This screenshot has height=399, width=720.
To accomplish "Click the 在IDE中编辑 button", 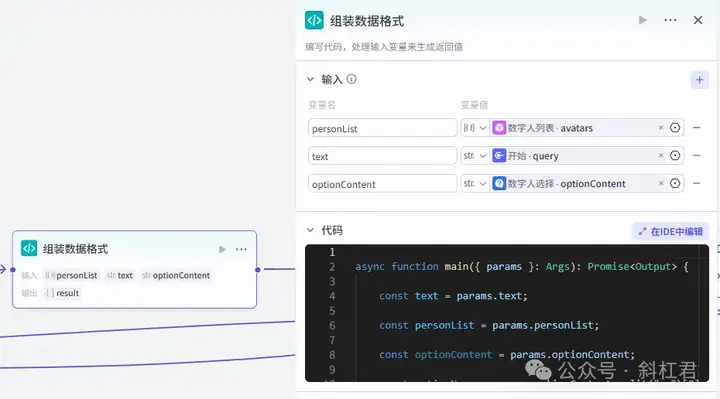I will 670,231.
